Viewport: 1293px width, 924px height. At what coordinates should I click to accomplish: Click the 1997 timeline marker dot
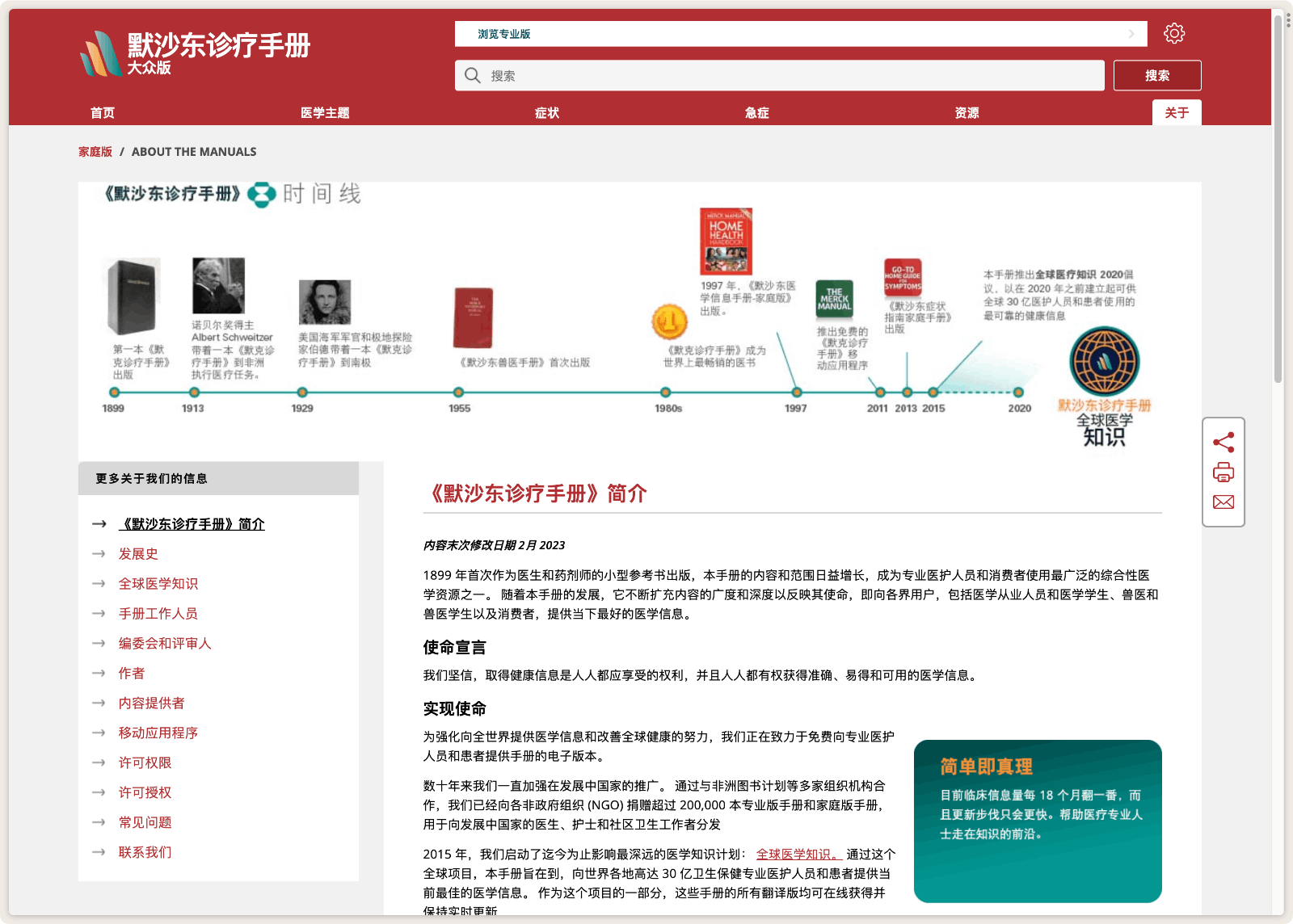tap(796, 393)
